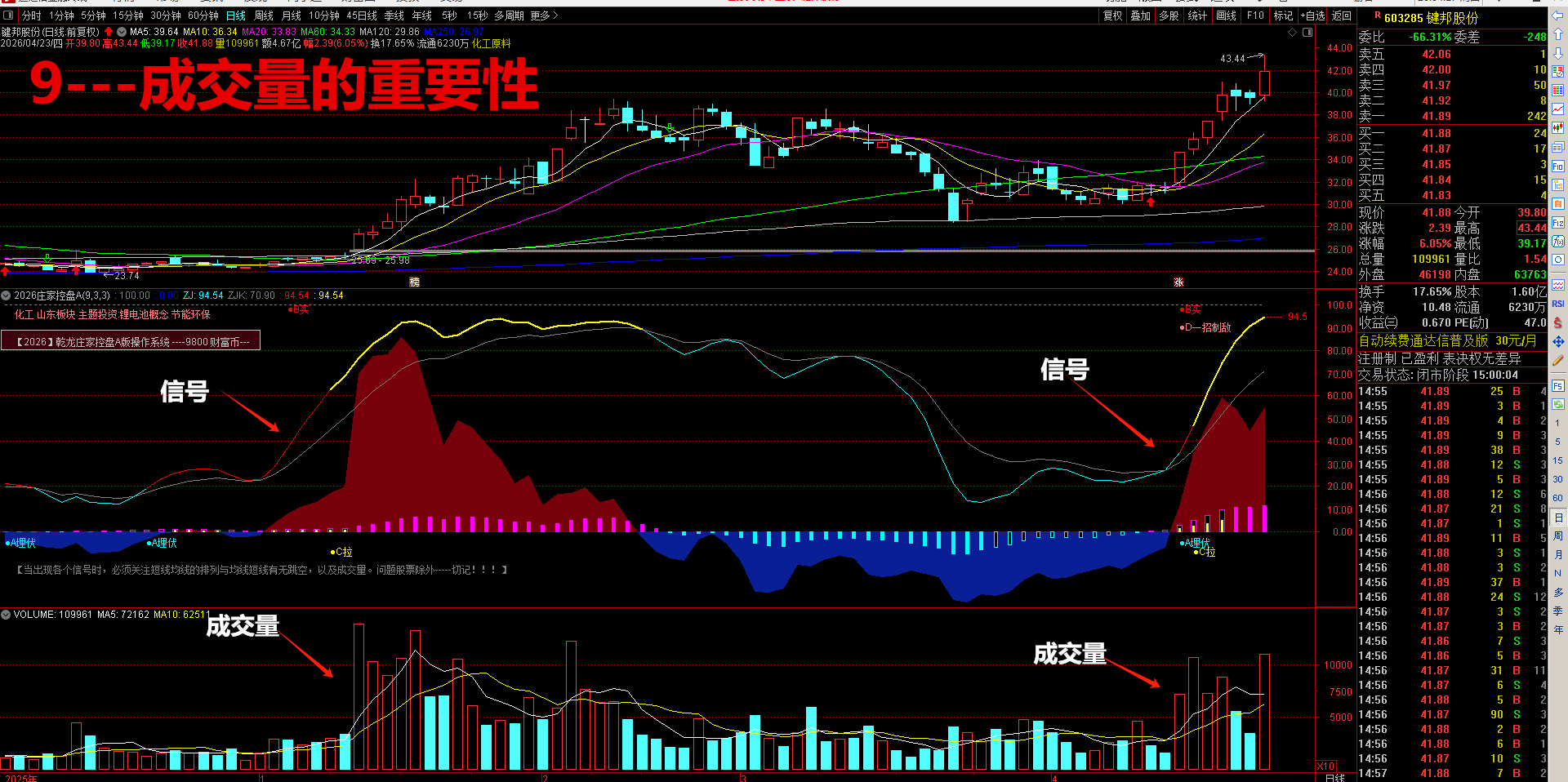Select the 15 minute period in sidebar
Image resolution: width=1568 pixels, height=782 pixels.
click(1557, 460)
